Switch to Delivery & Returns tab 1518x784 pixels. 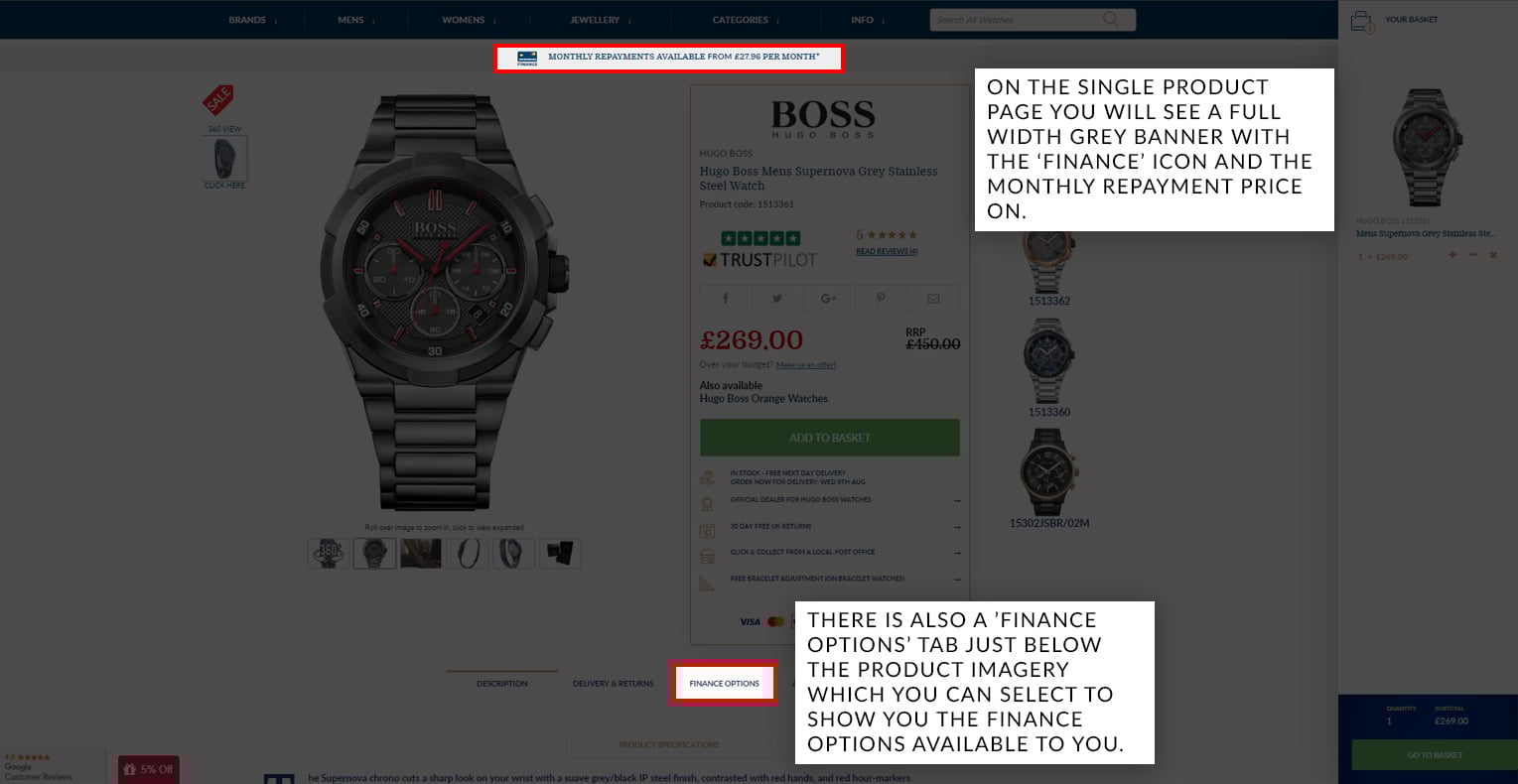[613, 684]
